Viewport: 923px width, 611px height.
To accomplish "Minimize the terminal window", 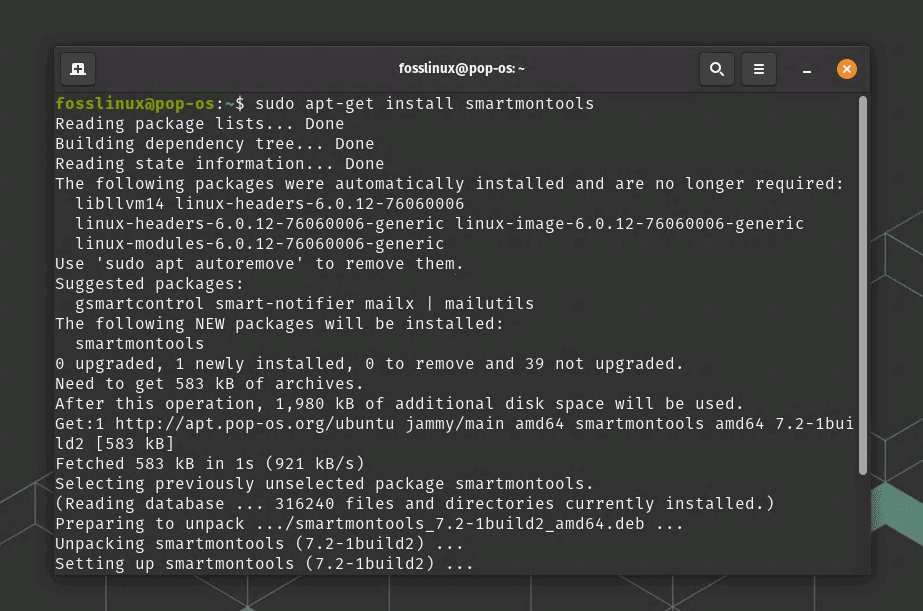I will pos(806,70).
